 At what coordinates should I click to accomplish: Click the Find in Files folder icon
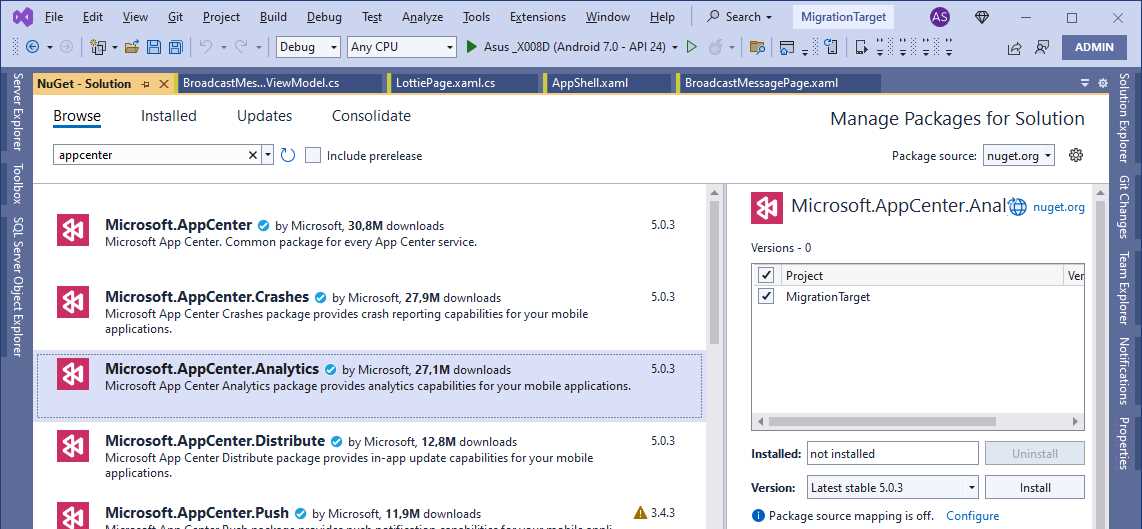click(757, 47)
